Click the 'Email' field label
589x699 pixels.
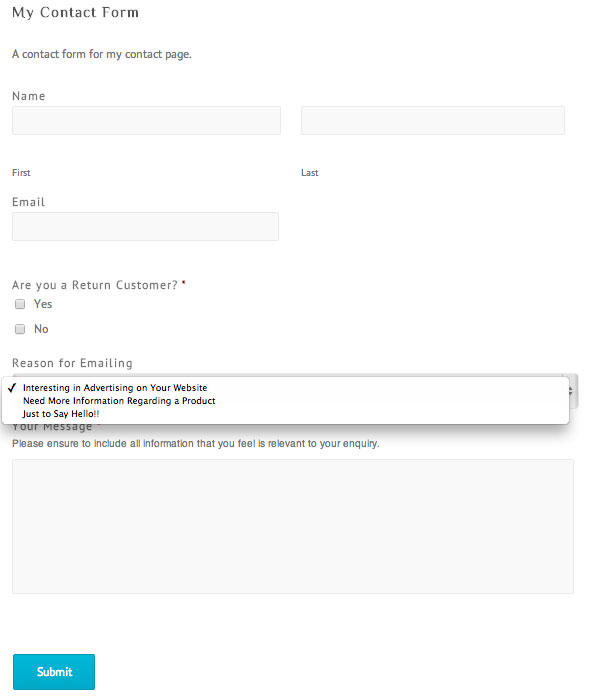click(x=29, y=202)
